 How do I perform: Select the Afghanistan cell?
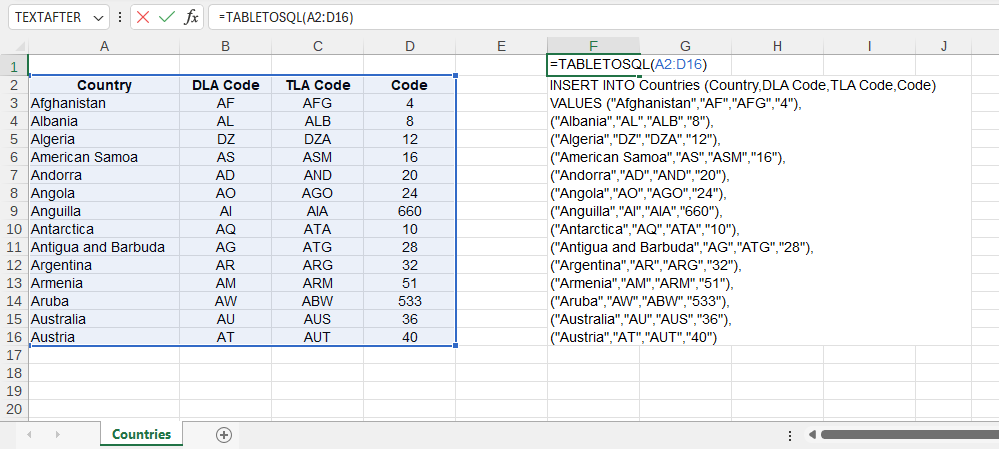104,103
